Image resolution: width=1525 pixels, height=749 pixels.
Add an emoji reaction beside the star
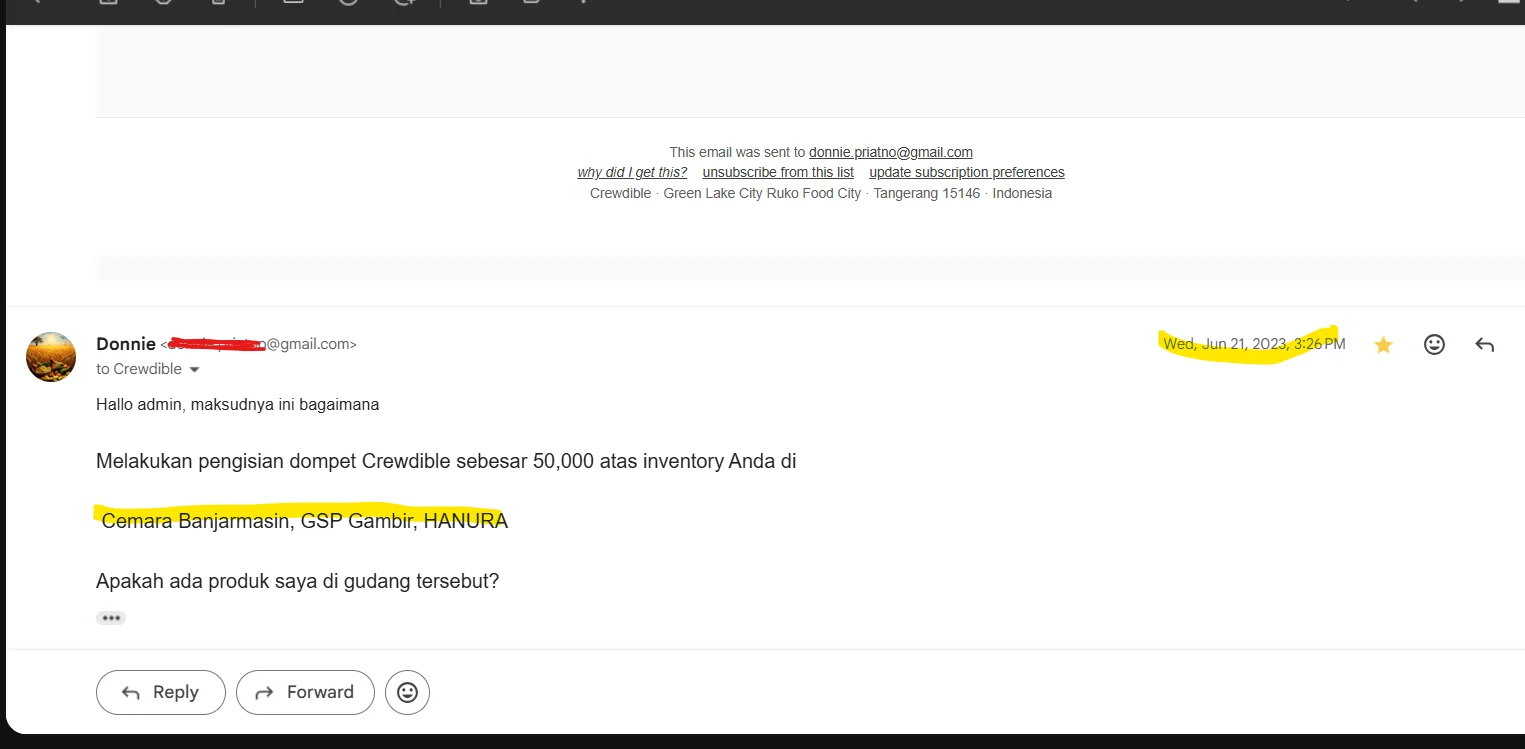tap(1434, 345)
